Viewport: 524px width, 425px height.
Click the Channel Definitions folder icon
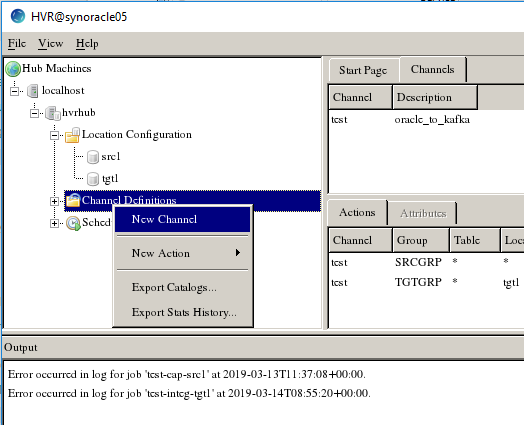(73, 200)
